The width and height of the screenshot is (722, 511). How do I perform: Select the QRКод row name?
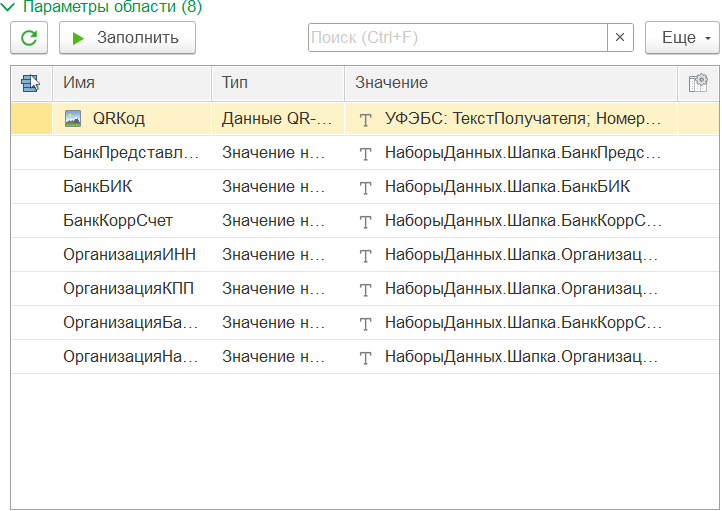tap(119, 119)
